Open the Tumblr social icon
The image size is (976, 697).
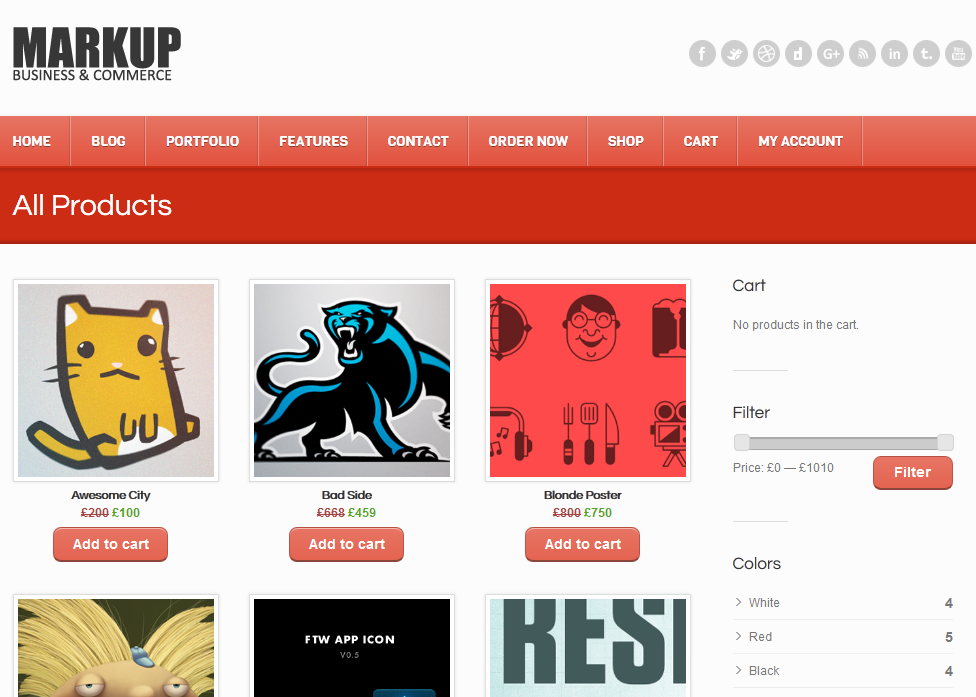[927, 54]
